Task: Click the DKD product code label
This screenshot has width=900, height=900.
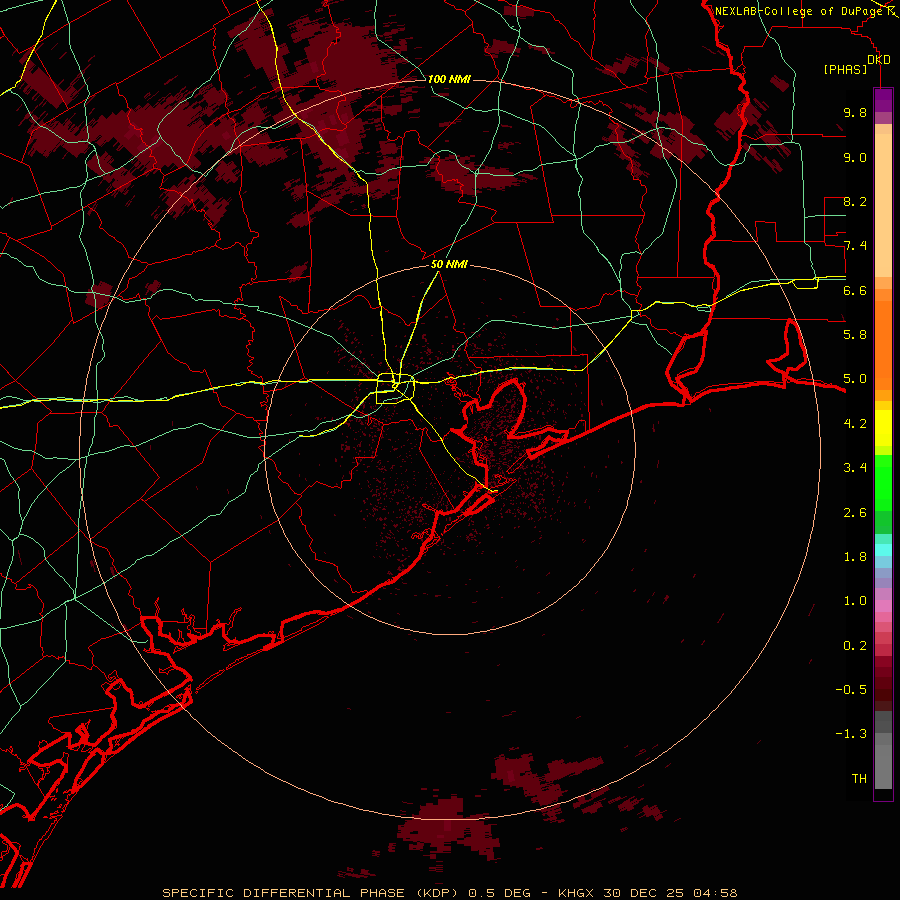Action: point(879,59)
